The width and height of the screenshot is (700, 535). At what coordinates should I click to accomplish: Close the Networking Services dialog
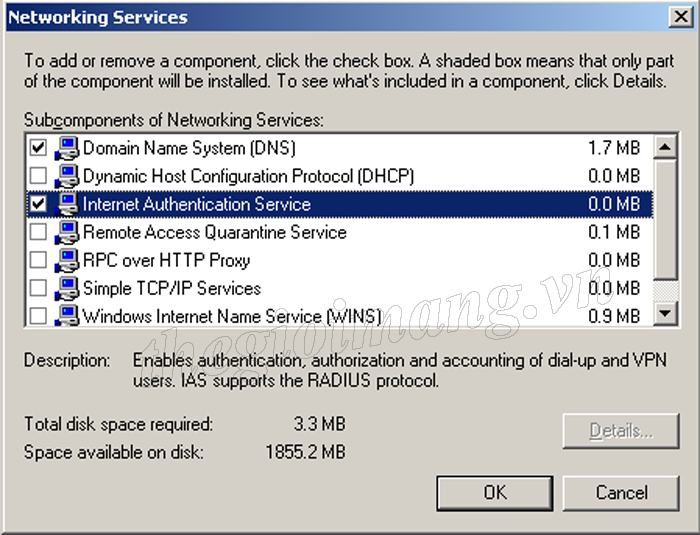679,17
